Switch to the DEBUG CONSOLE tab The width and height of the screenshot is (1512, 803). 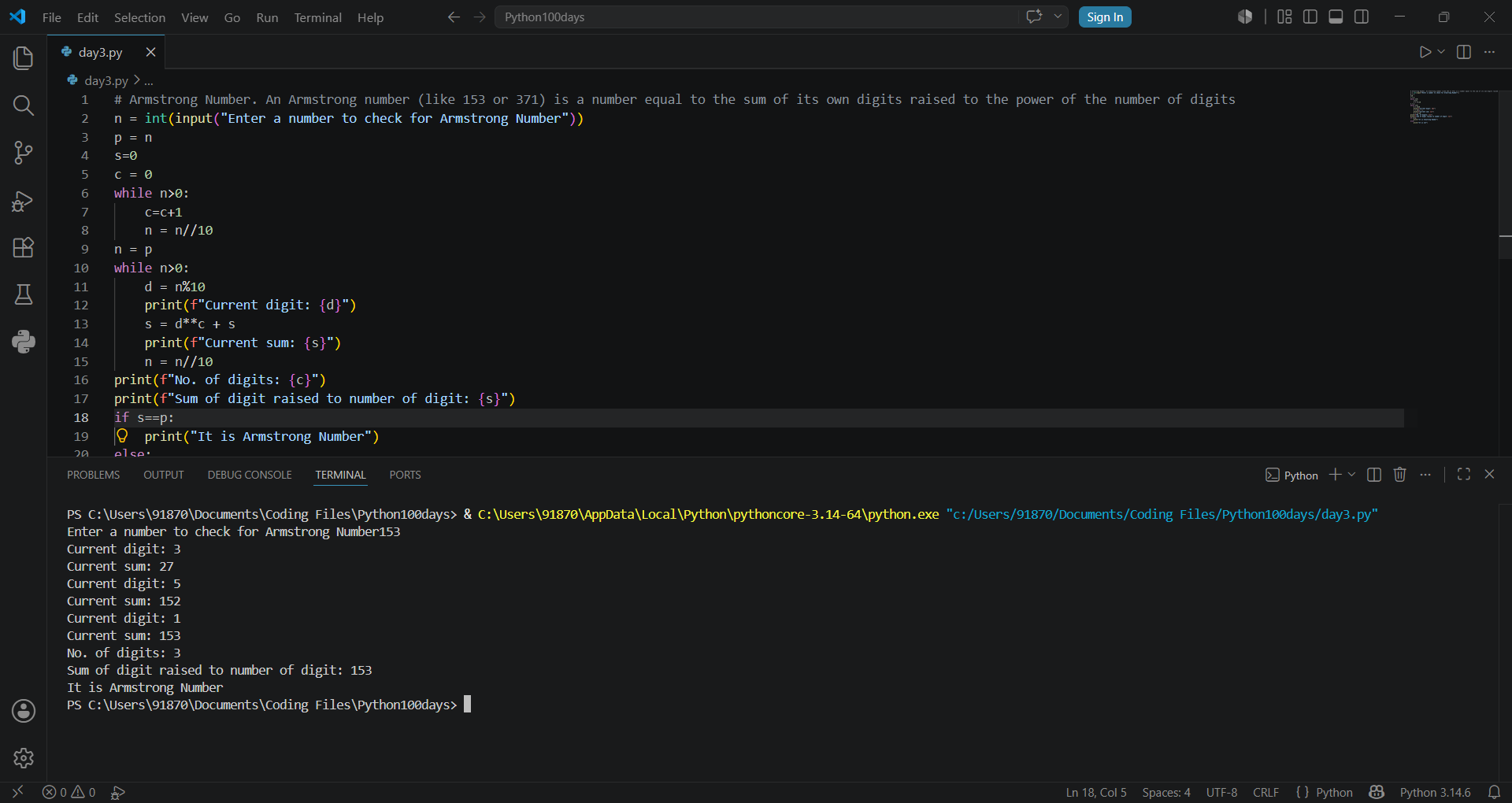click(x=250, y=475)
